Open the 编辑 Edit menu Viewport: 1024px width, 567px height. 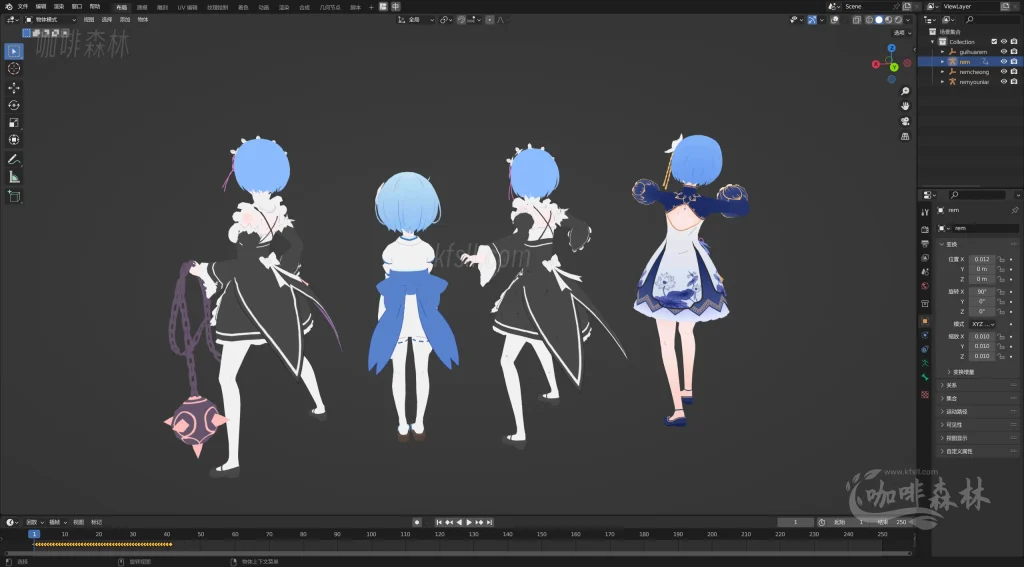[x=40, y=7]
